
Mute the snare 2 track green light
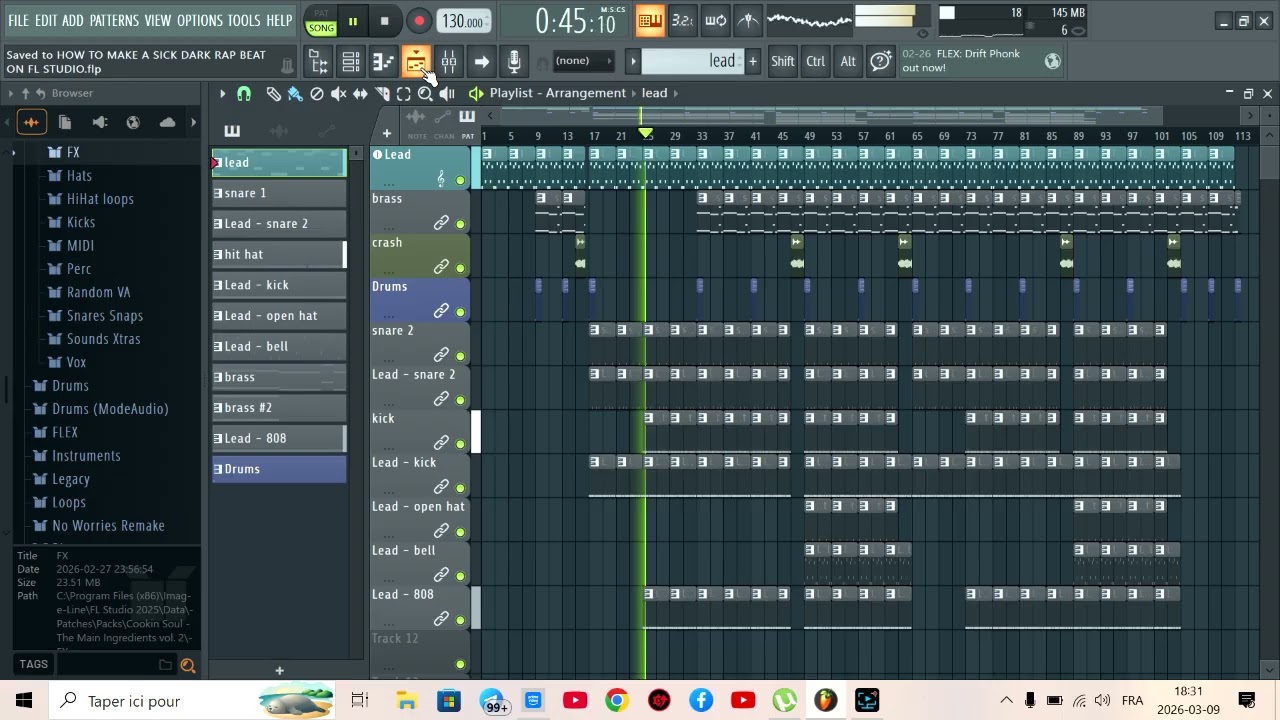(460, 356)
